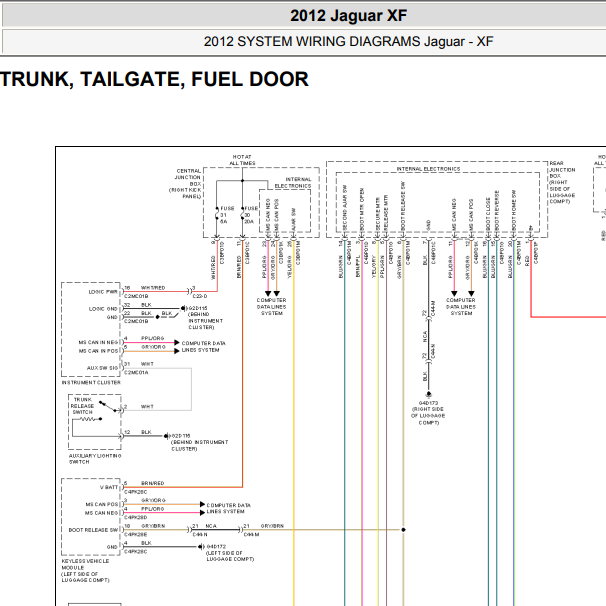Click the 'MS CAN IN POS' pin label
Screen dimensions: 606x606
coord(98,351)
